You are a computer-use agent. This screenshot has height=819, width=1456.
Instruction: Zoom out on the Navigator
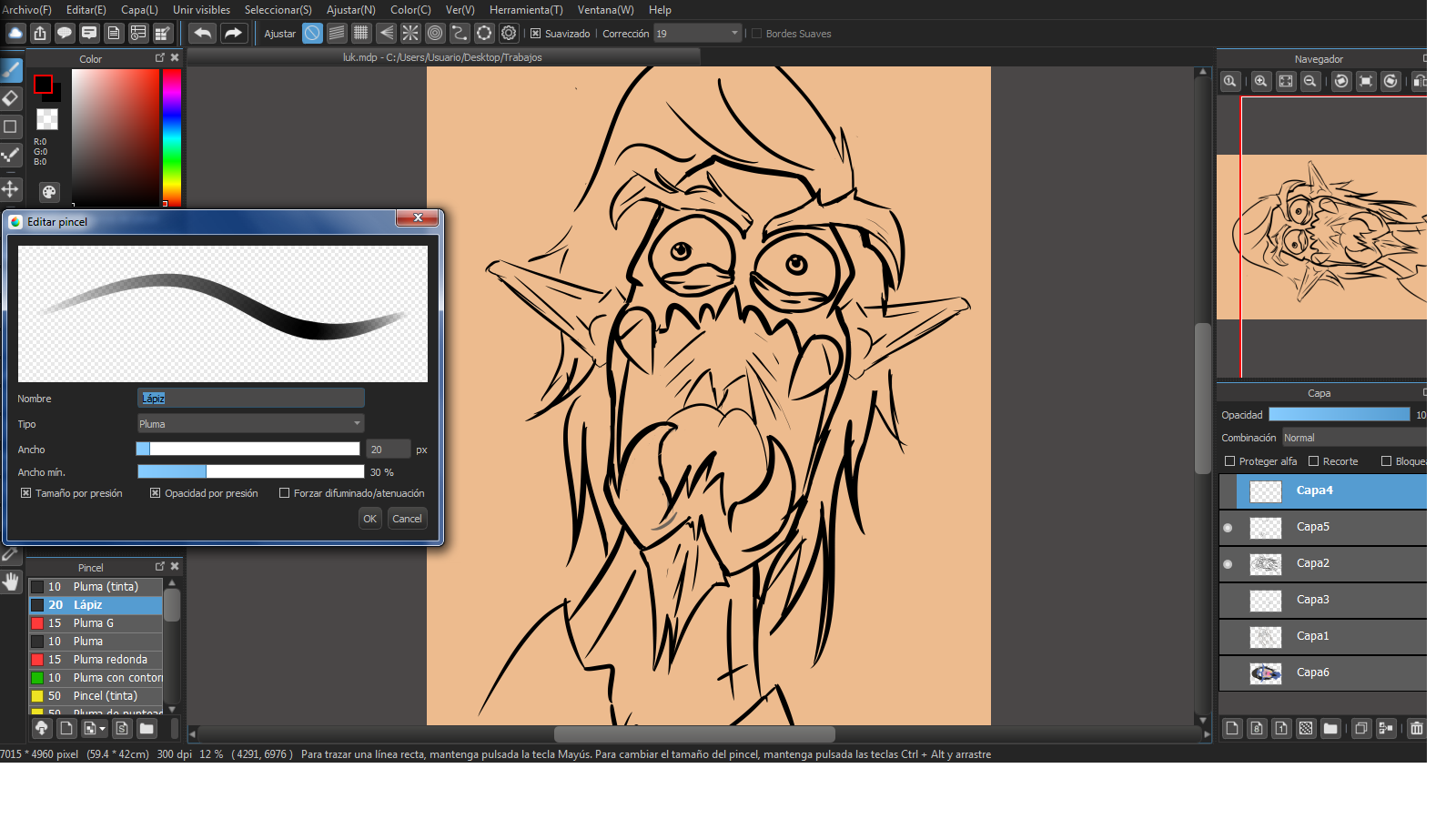(x=1309, y=81)
